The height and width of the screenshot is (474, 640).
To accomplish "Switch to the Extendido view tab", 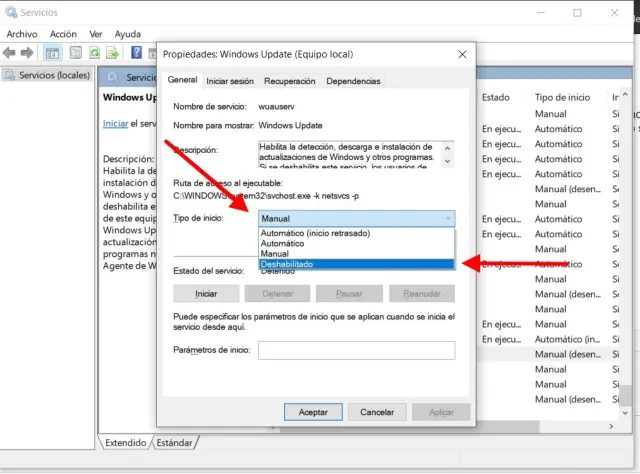I will (x=126, y=443).
